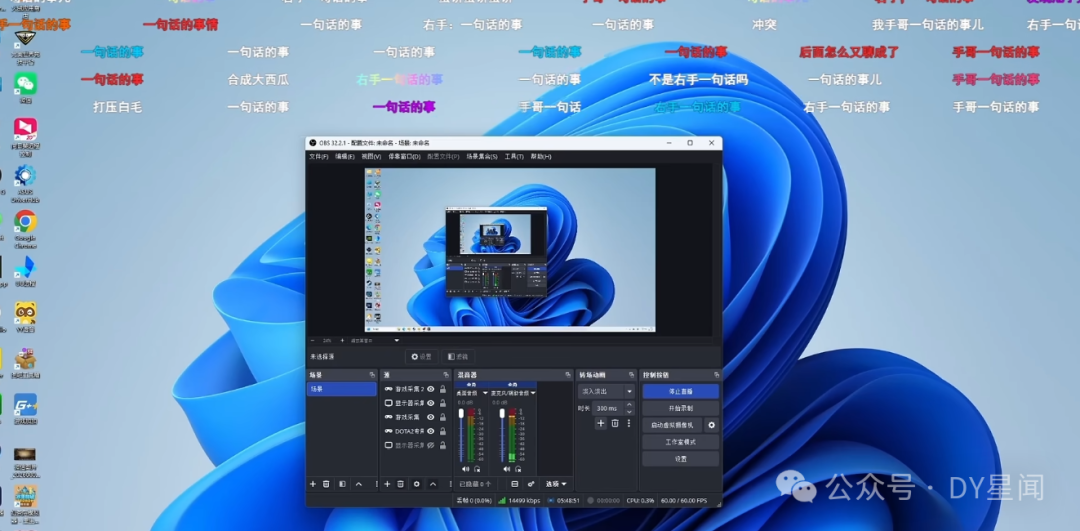The width and height of the screenshot is (1080, 531).
Task: Hide the 游戏采集 2 source eye icon
Action: pyautogui.click(x=430, y=389)
